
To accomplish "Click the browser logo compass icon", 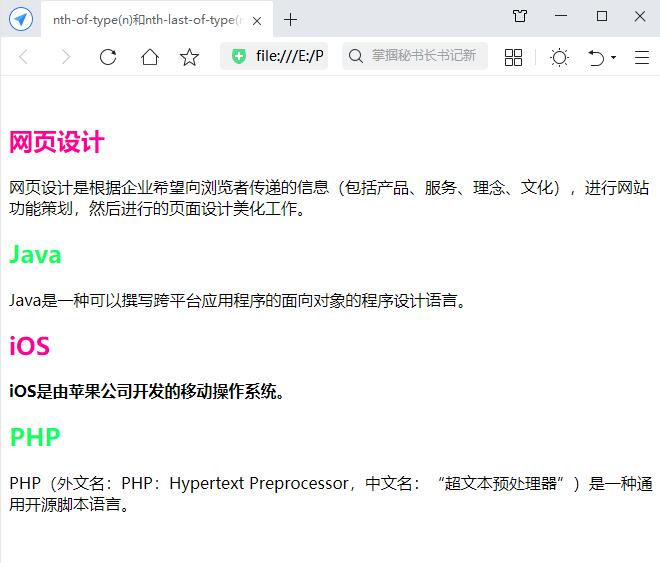I will [21, 19].
